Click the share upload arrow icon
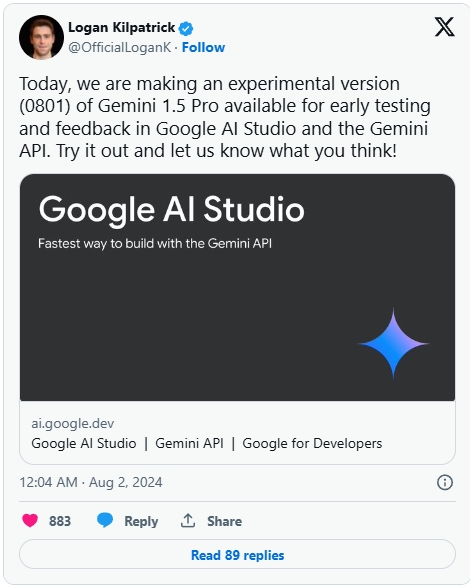Image resolution: width=470 pixels, height=586 pixels. click(188, 520)
